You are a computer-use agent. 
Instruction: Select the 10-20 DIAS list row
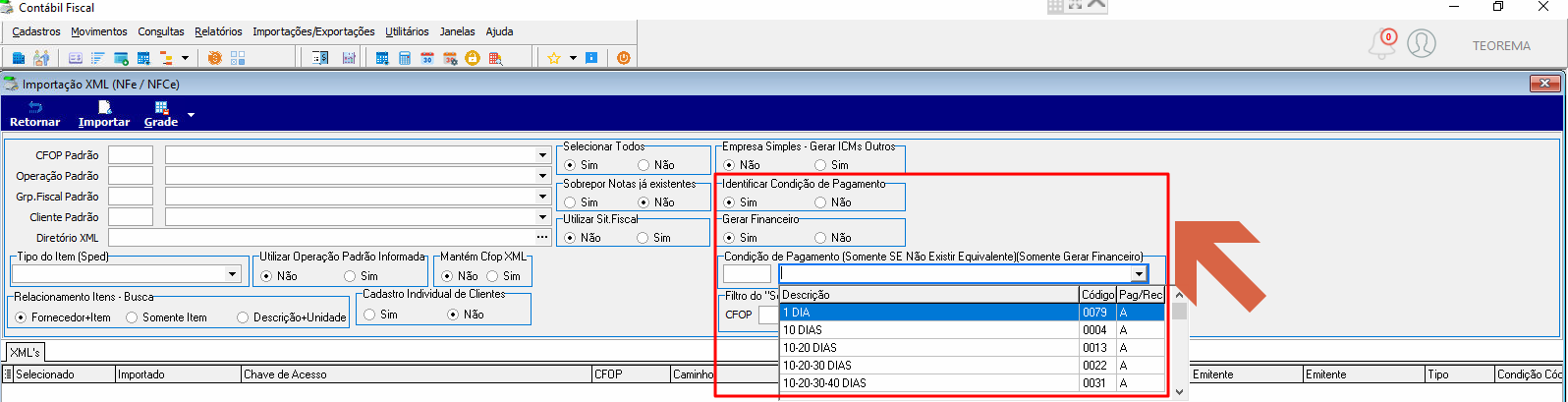[973, 348]
